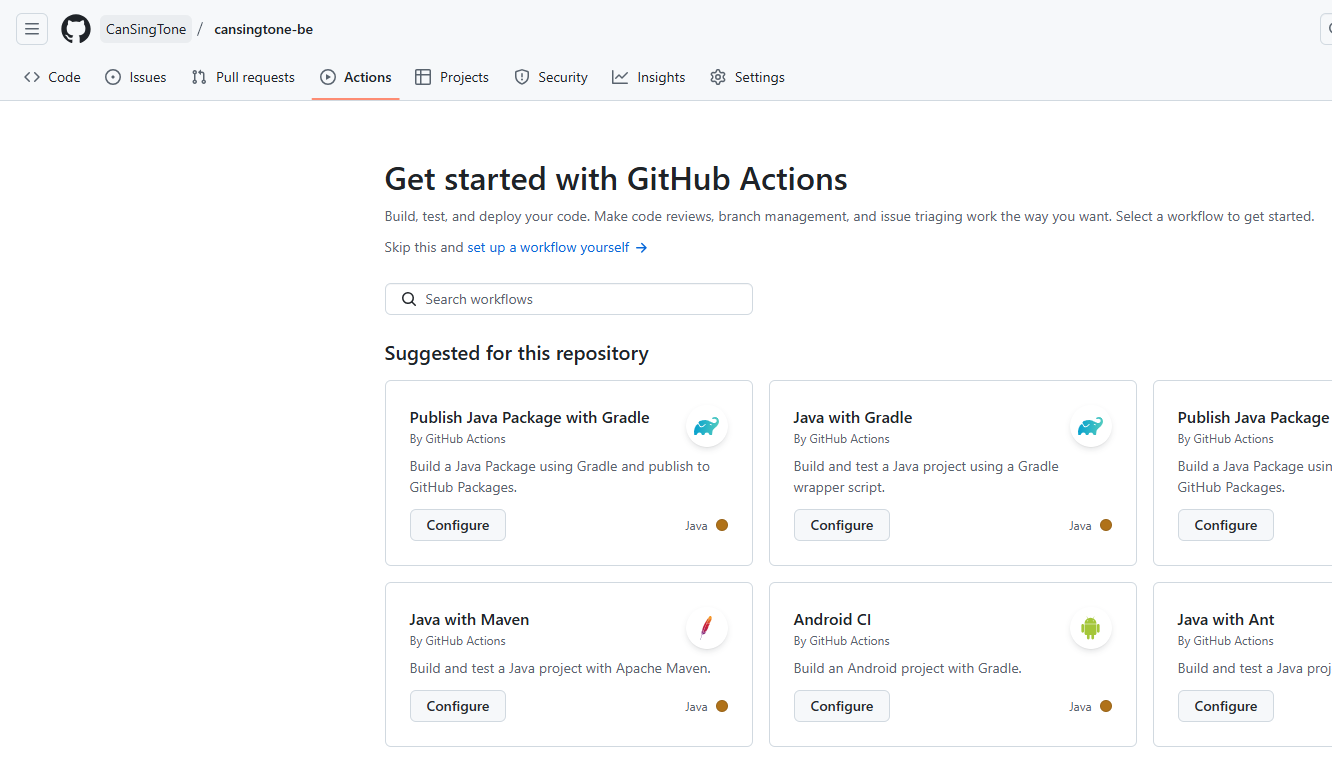Click the Android robot icon
This screenshot has height=764, width=1332.
1091,629
